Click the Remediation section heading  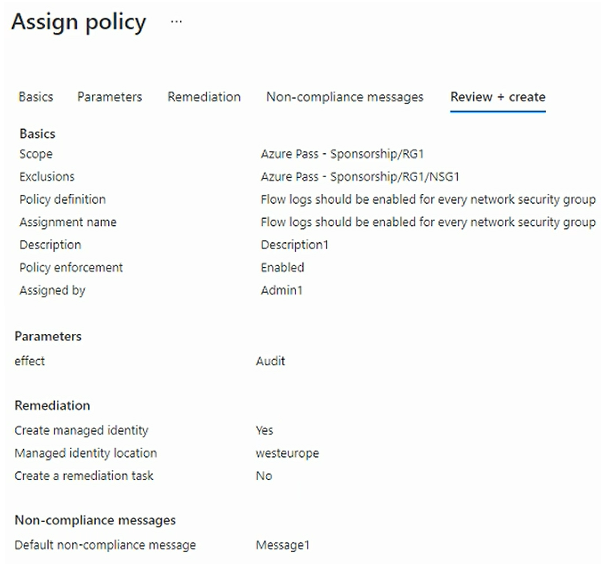[x=52, y=406]
